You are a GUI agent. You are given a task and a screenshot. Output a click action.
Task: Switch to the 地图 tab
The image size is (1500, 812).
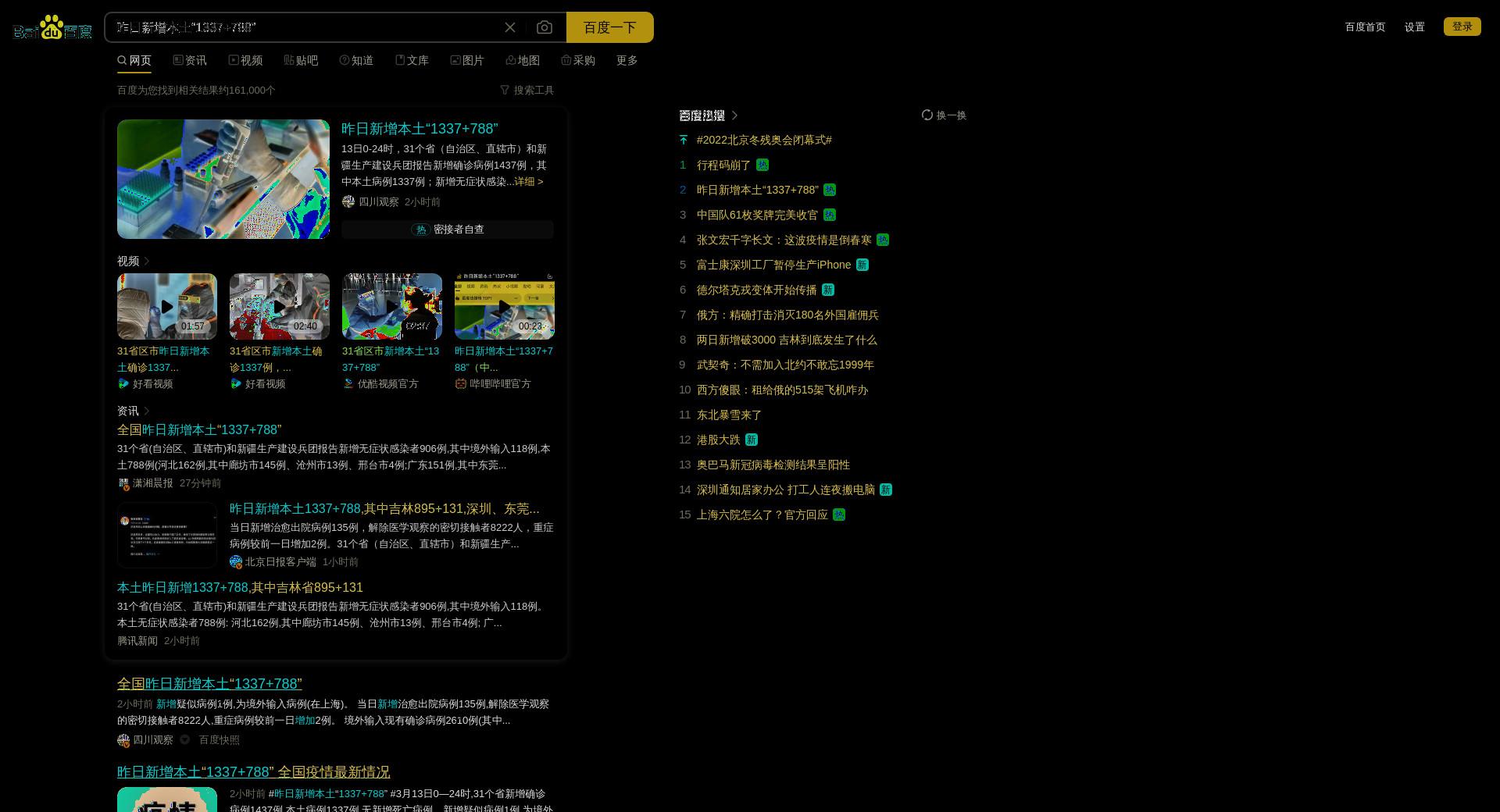click(523, 60)
